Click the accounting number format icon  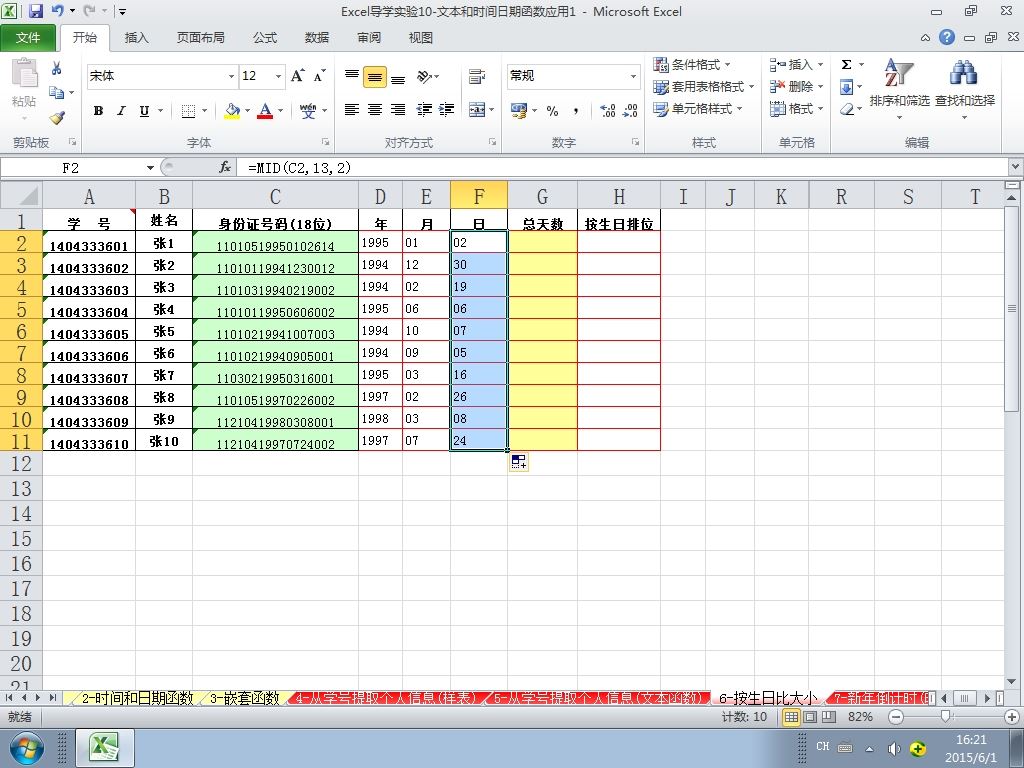click(x=519, y=111)
